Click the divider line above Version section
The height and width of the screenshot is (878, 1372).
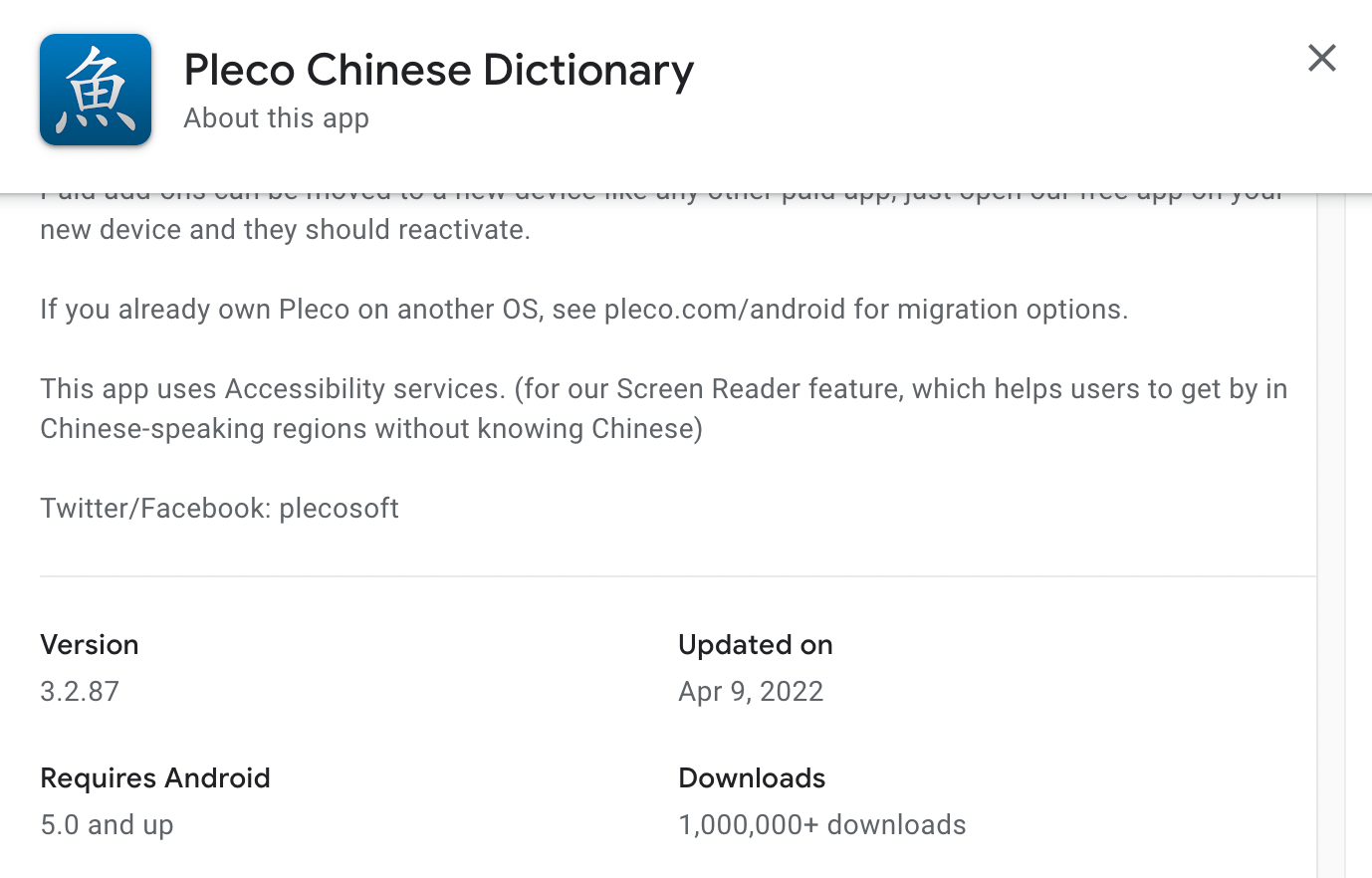(677, 576)
